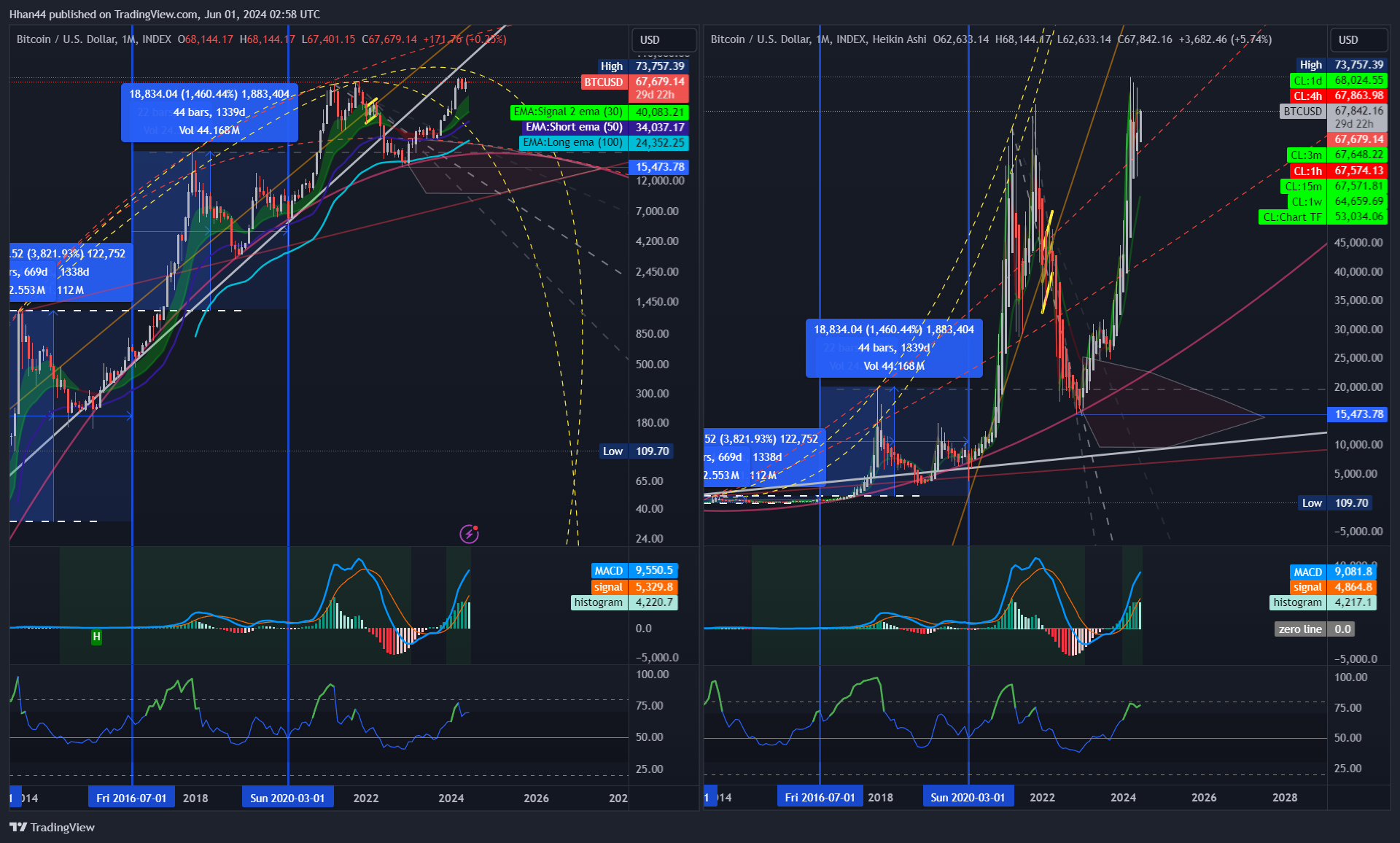Click the 2024 label on the left time axis
This screenshot has width=1400, height=843.
click(x=451, y=798)
